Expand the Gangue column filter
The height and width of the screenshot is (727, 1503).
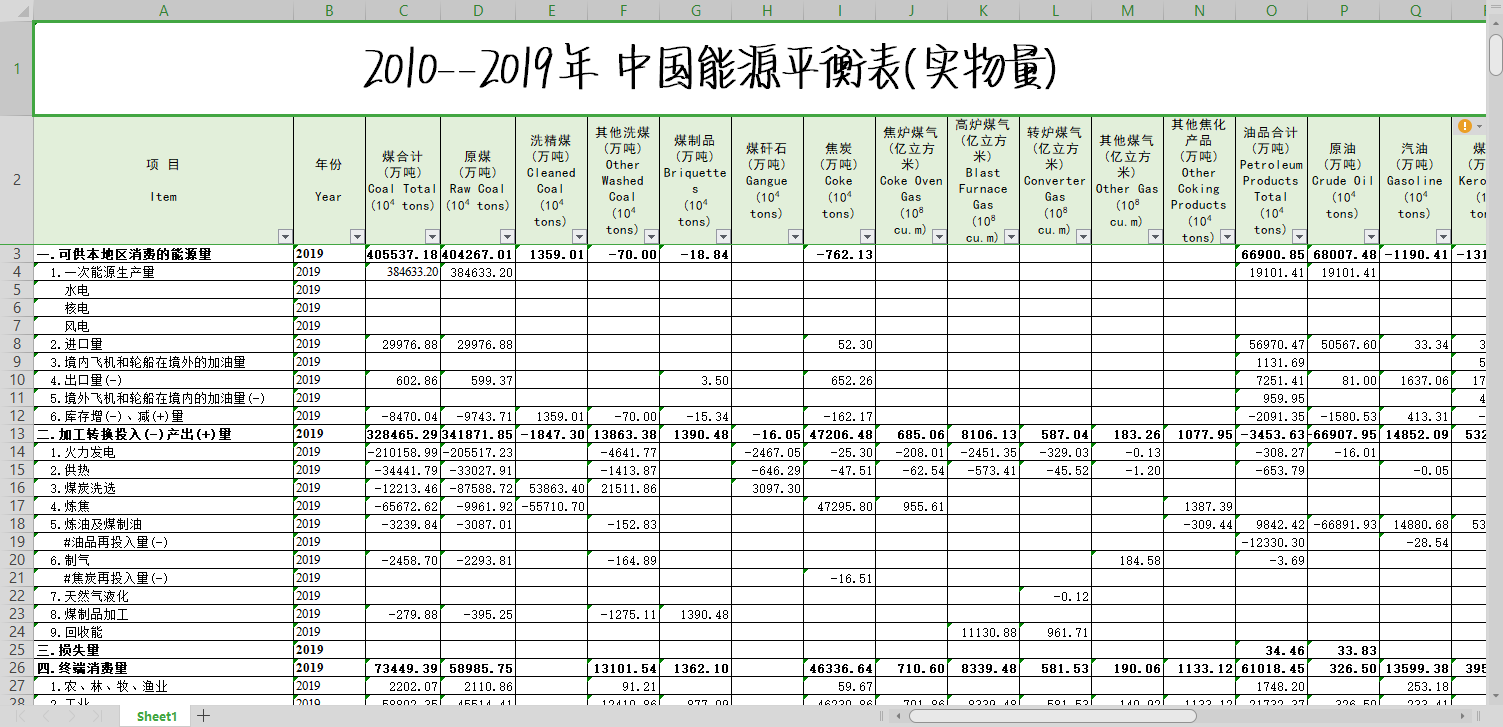click(795, 237)
